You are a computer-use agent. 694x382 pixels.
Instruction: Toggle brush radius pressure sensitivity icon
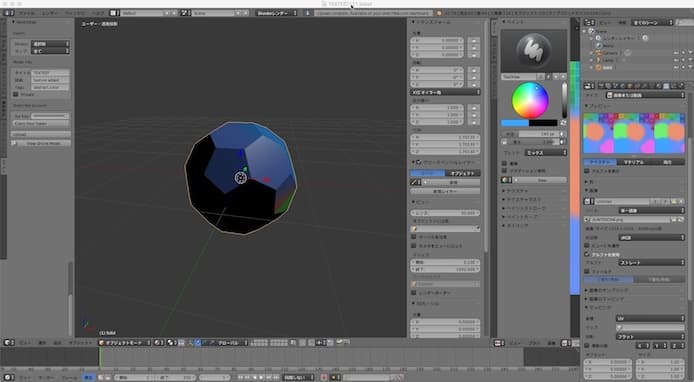[x=563, y=134]
